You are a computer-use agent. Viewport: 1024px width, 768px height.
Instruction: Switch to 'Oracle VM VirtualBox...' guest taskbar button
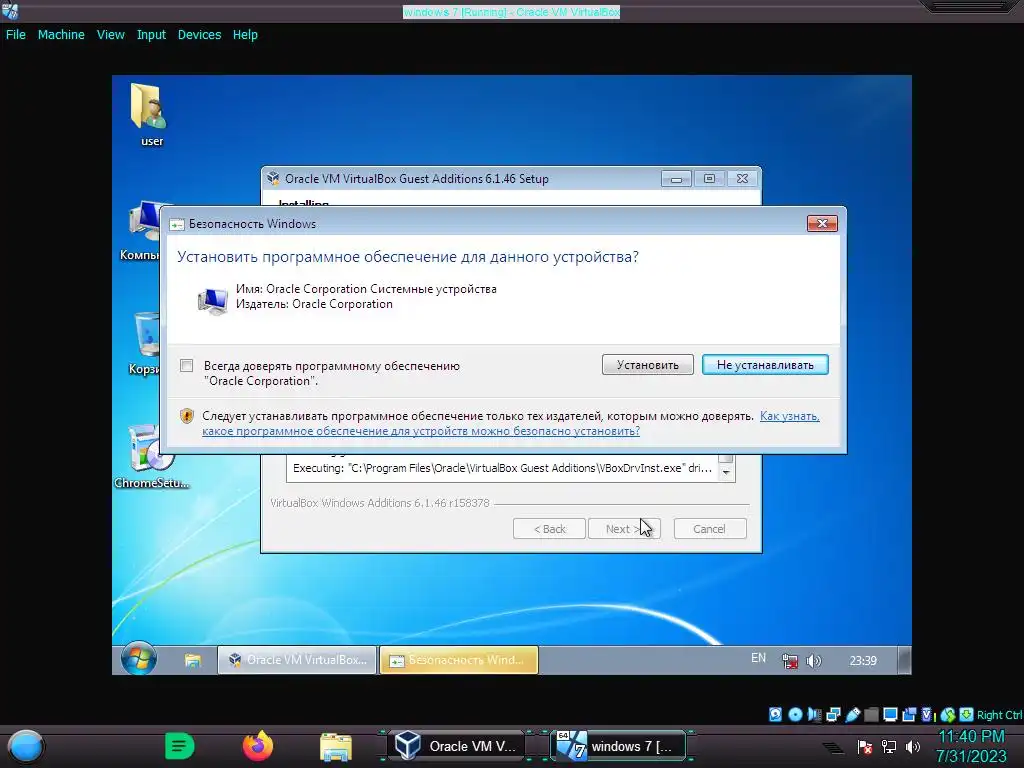tap(297, 660)
